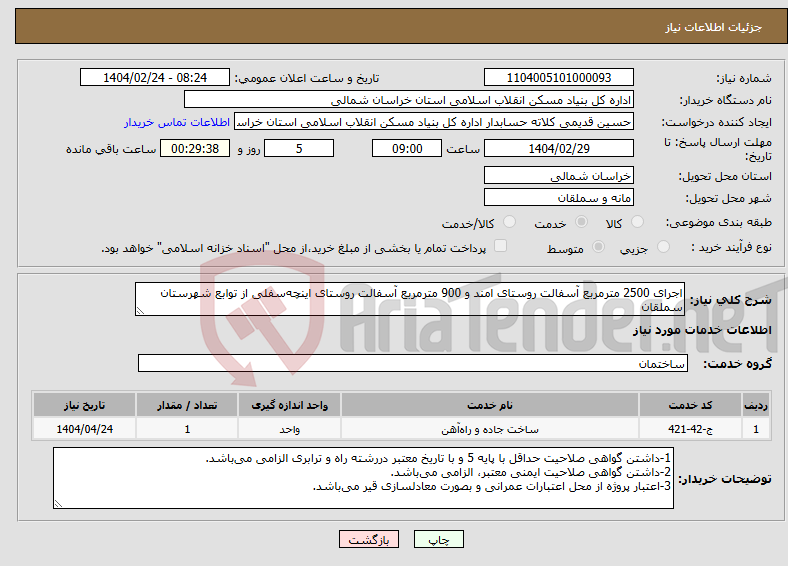Click the کد خدمت column header
Viewport: 788px width, 566px height.
691,405
